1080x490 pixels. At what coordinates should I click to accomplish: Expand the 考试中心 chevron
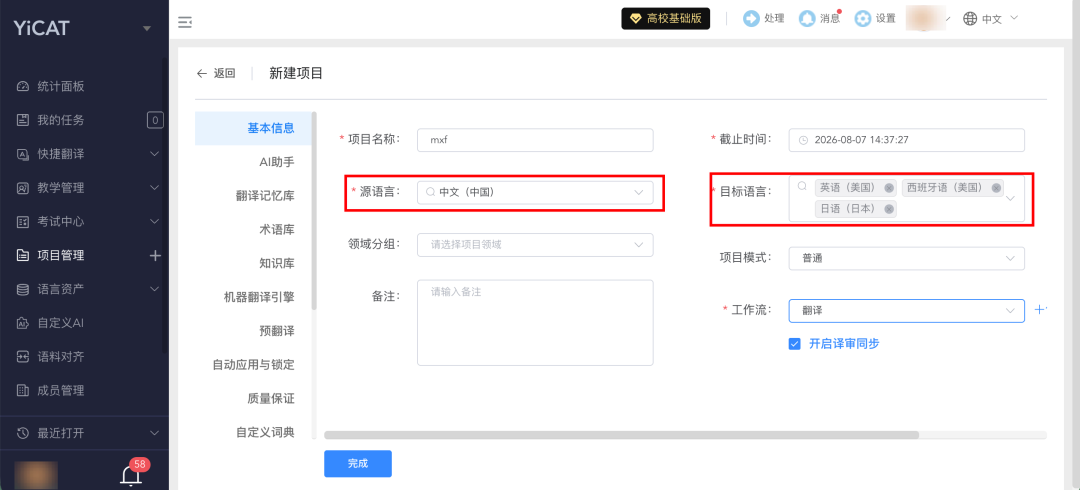click(x=155, y=222)
